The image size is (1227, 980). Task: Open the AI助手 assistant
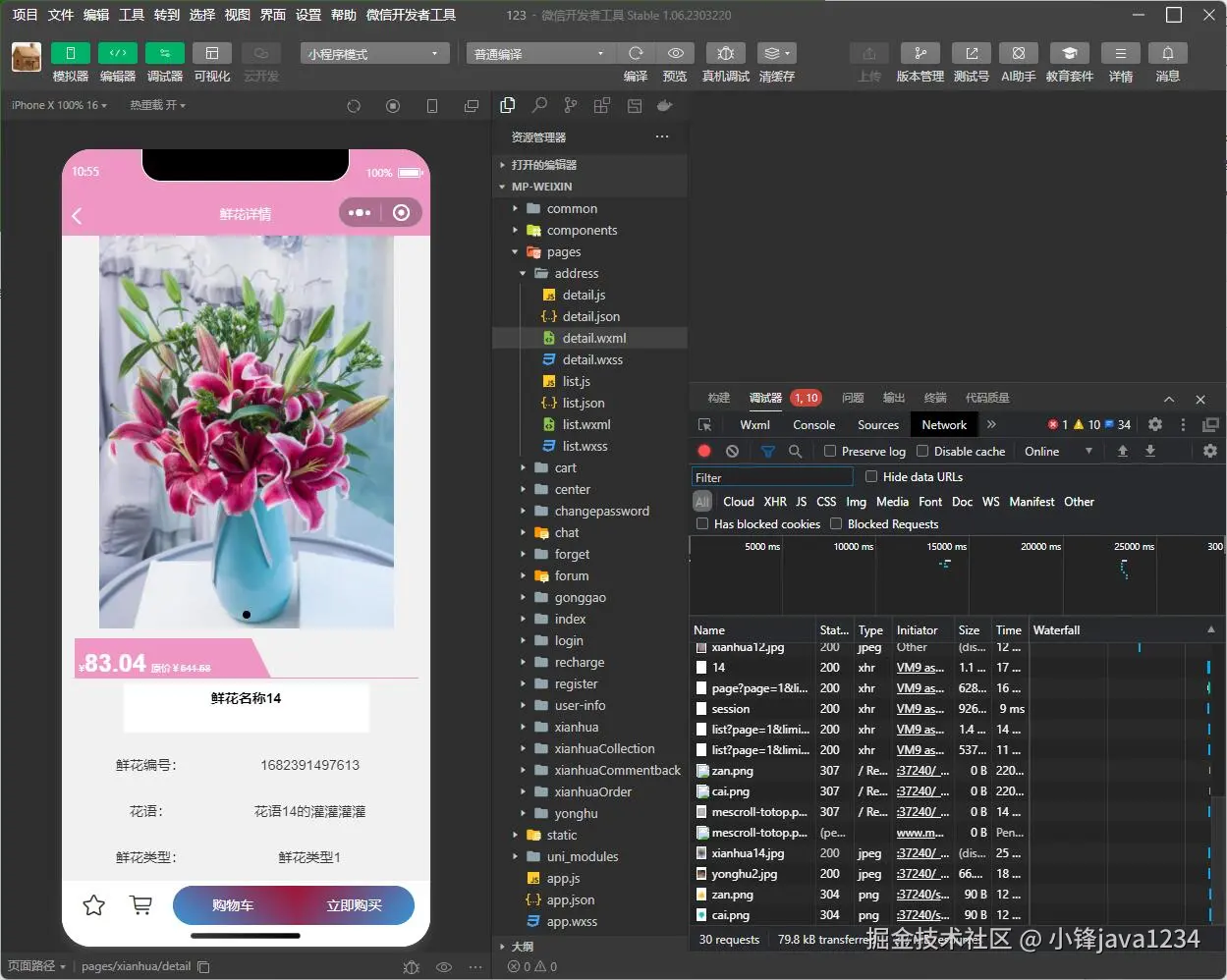coord(1018,53)
